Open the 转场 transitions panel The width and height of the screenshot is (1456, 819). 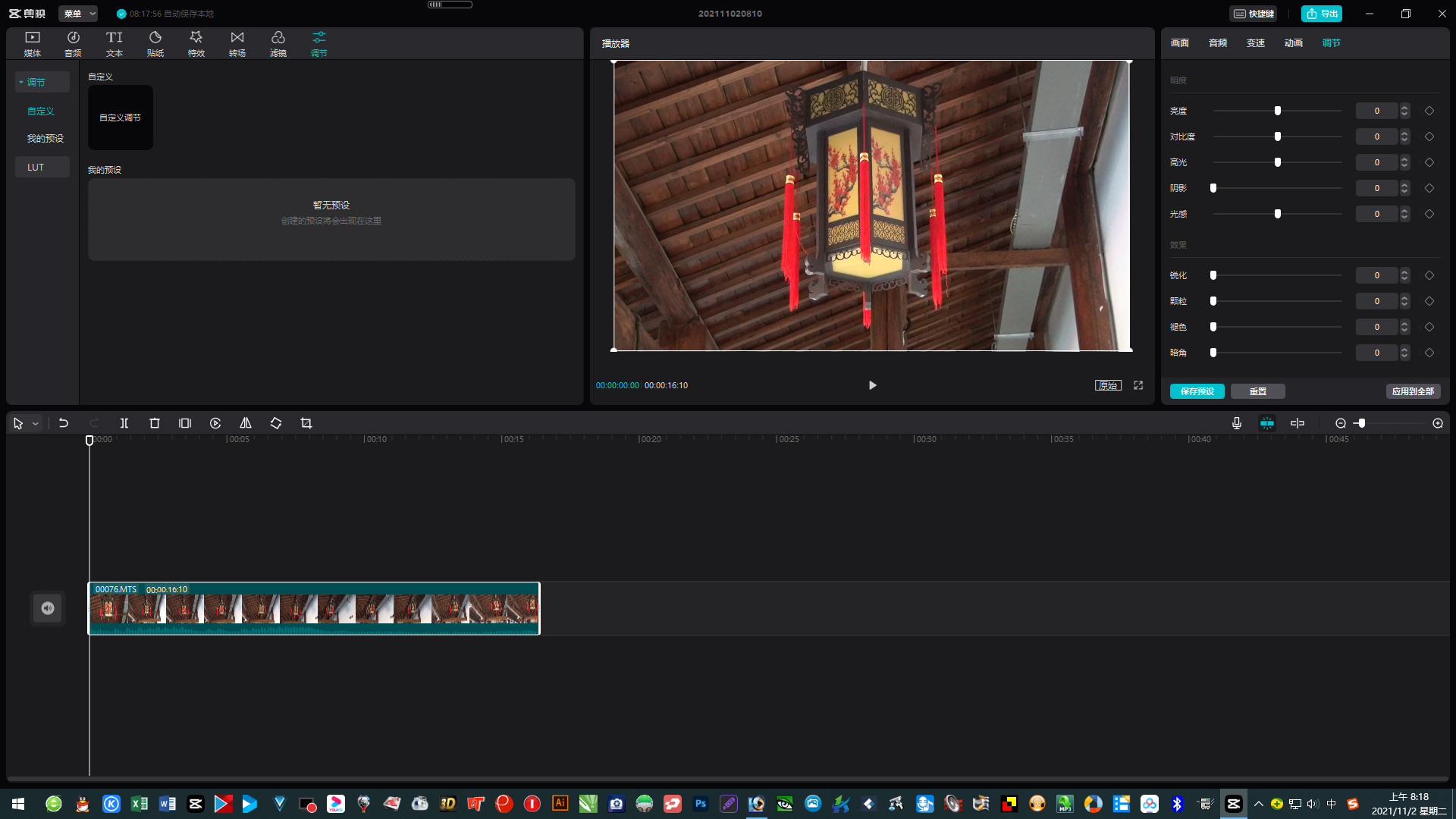pyautogui.click(x=237, y=44)
